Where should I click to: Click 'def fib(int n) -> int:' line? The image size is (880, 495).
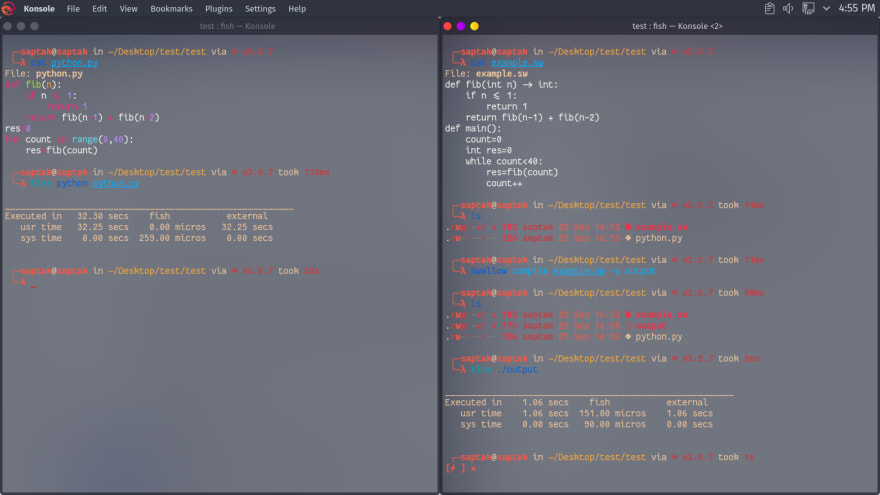tap(501, 85)
